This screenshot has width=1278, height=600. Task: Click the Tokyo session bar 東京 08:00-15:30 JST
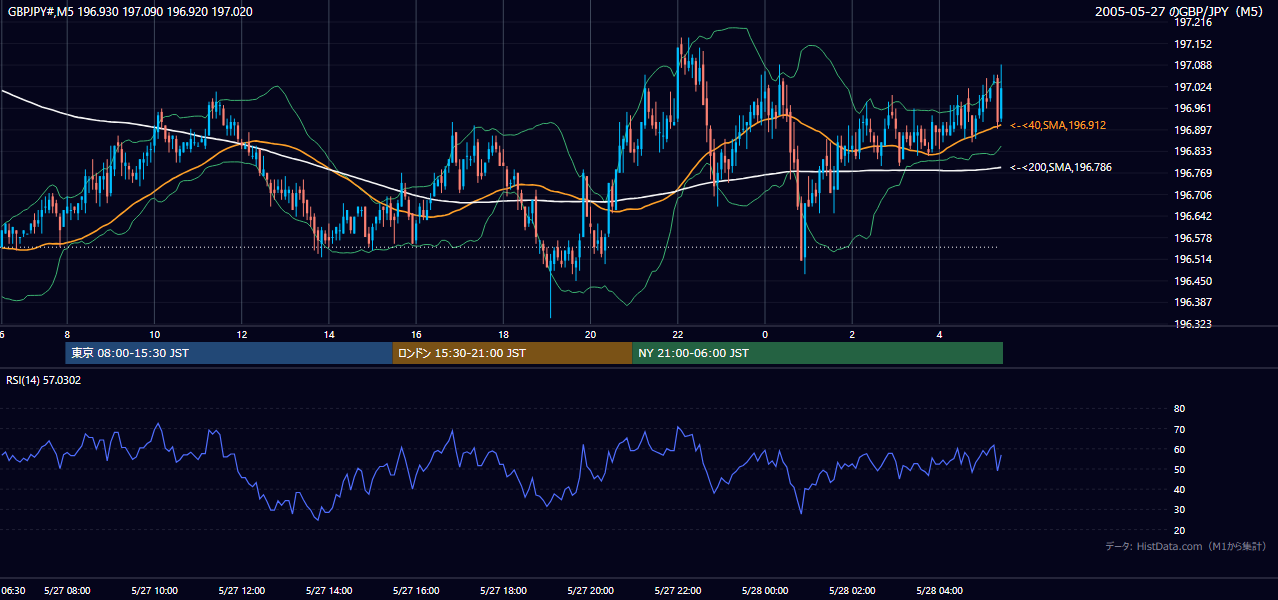pos(229,353)
